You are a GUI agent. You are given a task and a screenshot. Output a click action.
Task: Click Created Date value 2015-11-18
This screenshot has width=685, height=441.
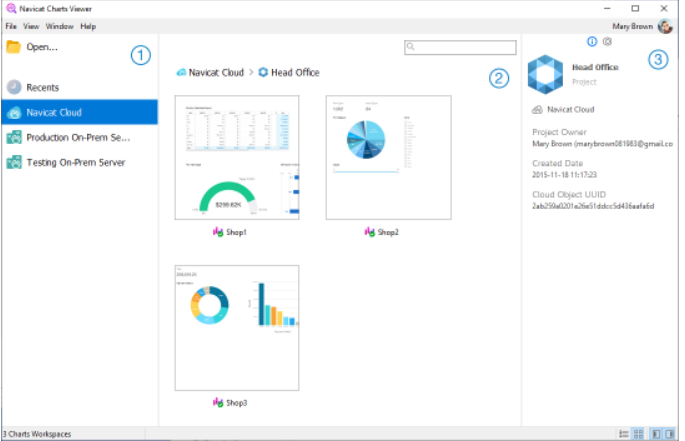pyautogui.click(x=564, y=175)
